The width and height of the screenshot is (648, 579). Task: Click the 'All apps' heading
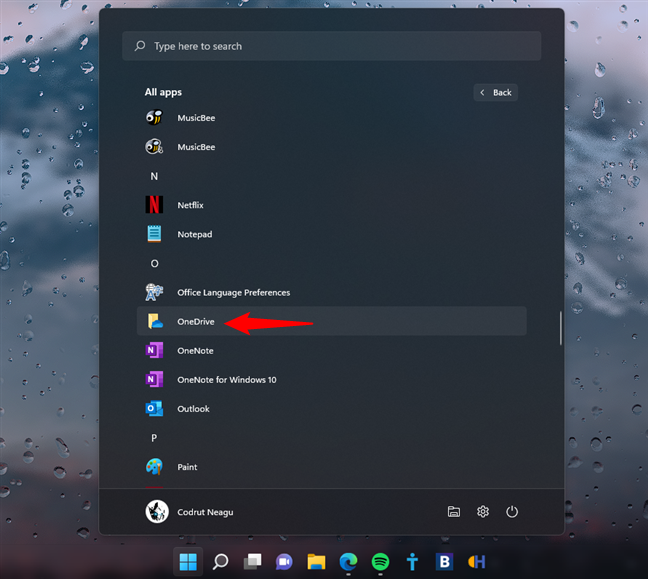click(x=163, y=92)
